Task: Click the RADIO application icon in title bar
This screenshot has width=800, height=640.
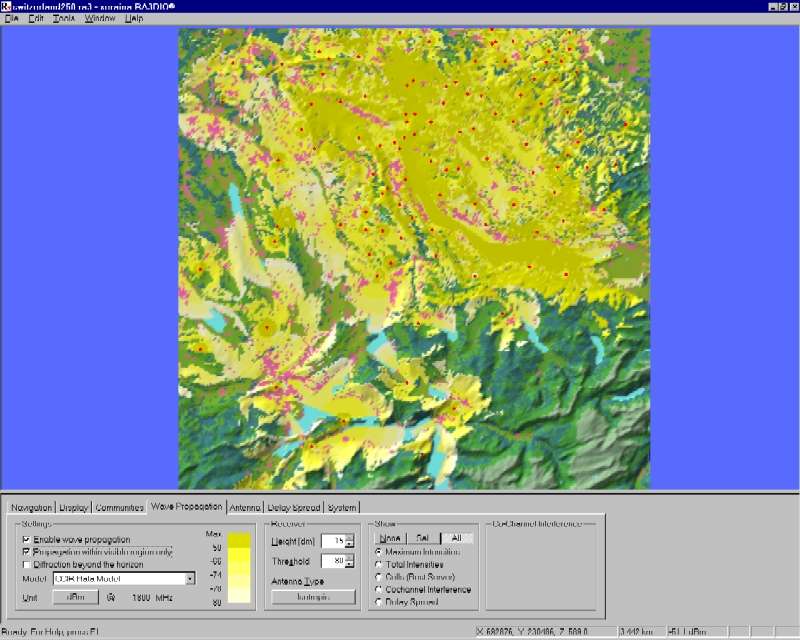Action: click(x=6, y=6)
